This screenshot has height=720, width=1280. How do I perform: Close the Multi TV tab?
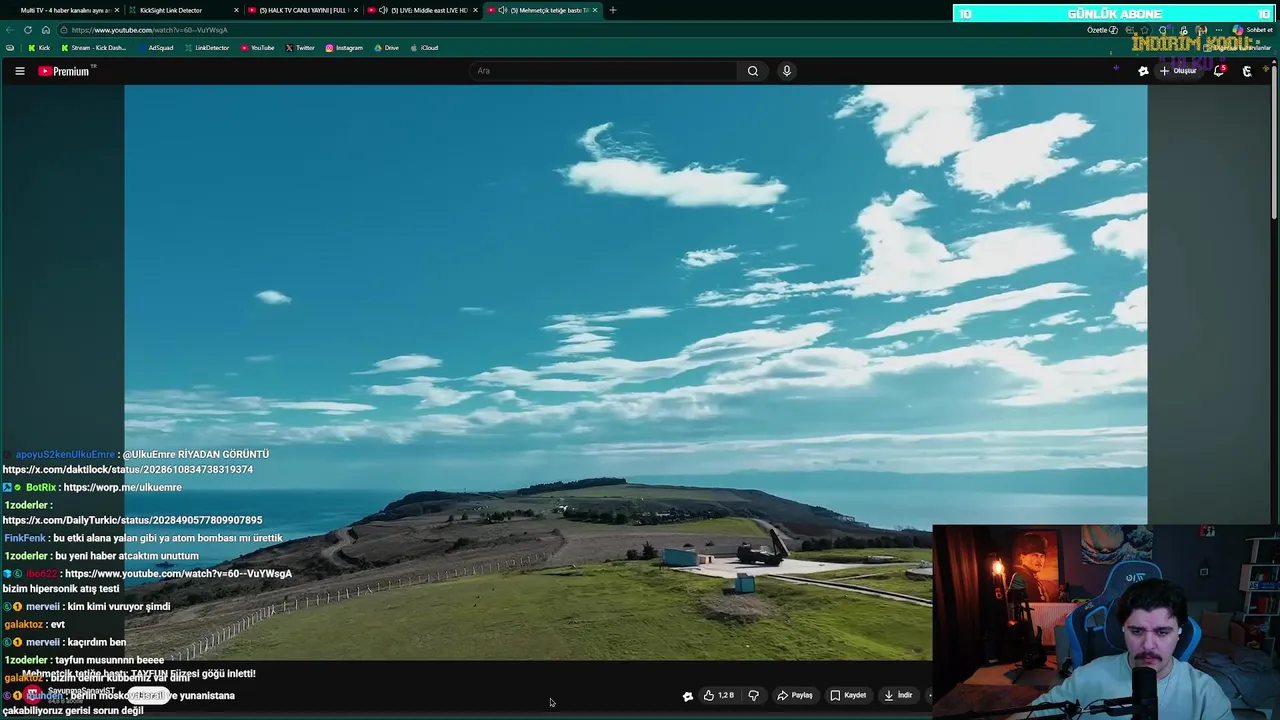[117, 10]
